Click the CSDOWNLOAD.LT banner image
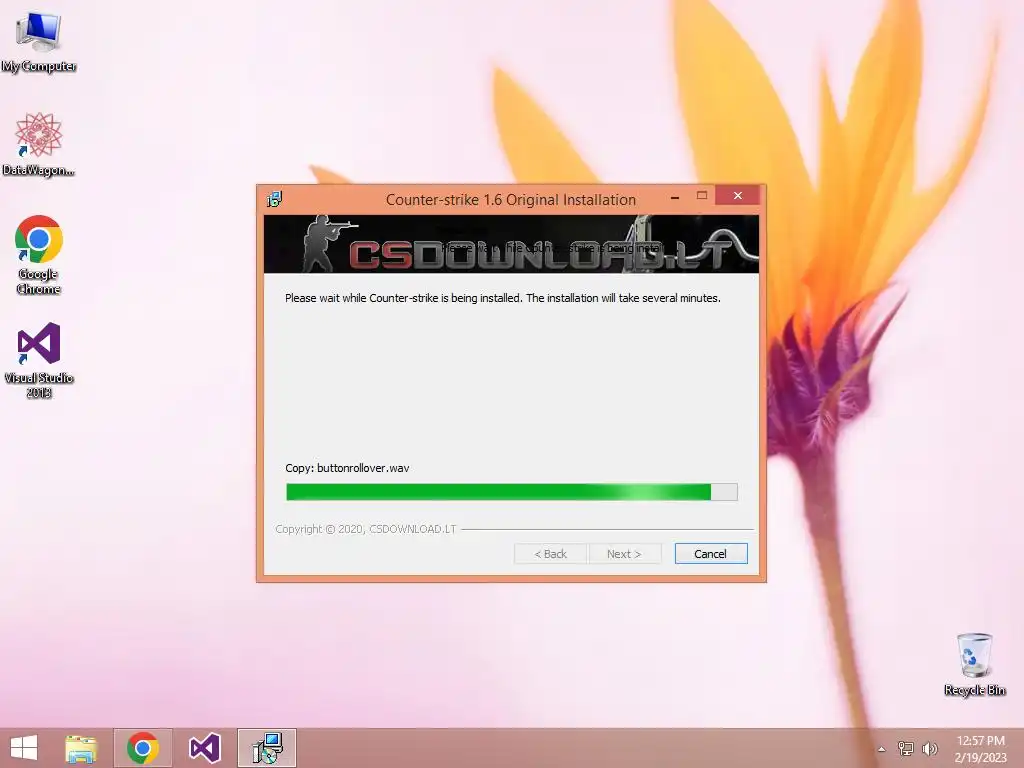The height and width of the screenshot is (768, 1024). click(x=511, y=244)
